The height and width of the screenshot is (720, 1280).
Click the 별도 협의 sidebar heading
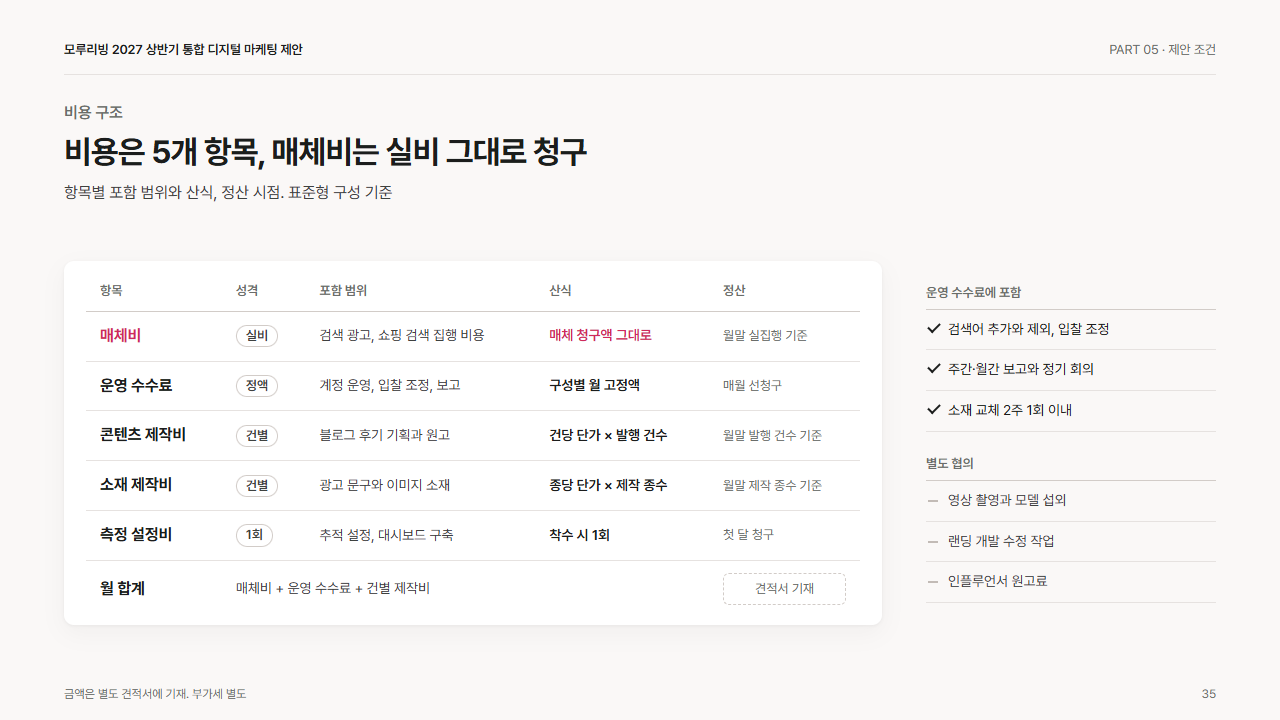coord(950,463)
